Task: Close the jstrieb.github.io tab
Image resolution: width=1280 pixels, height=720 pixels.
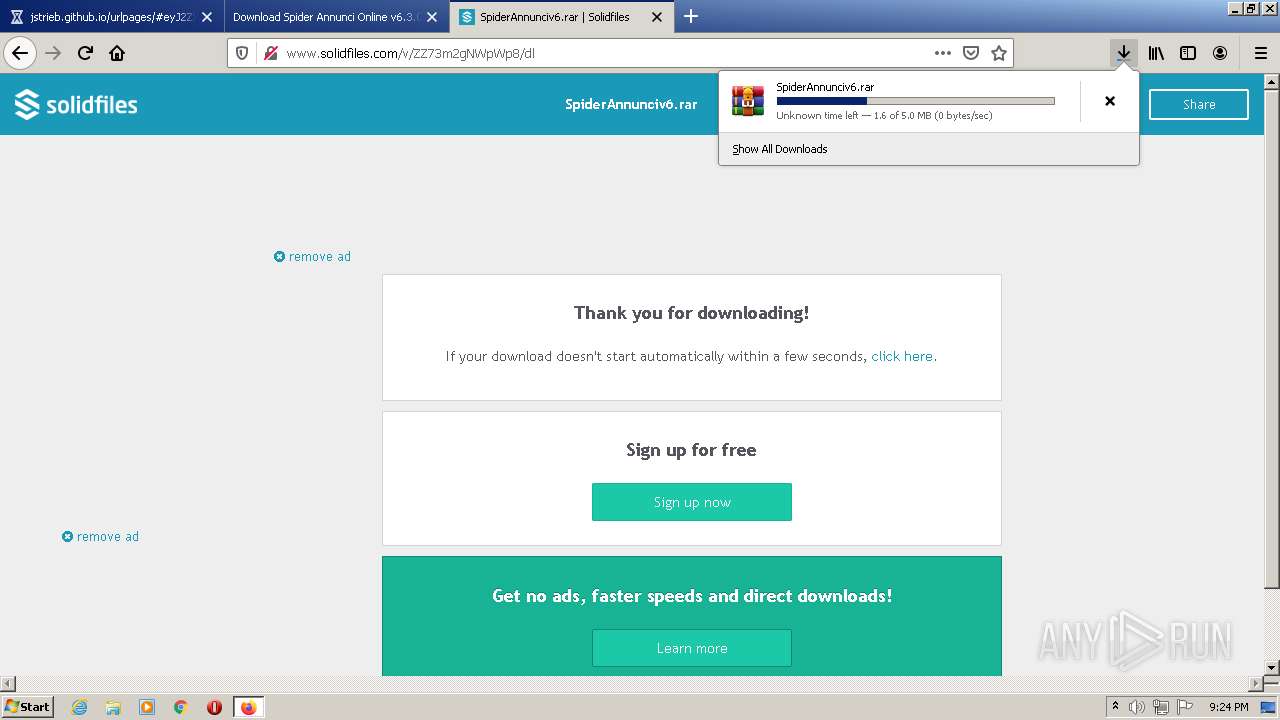Action: pyautogui.click(x=207, y=17)
